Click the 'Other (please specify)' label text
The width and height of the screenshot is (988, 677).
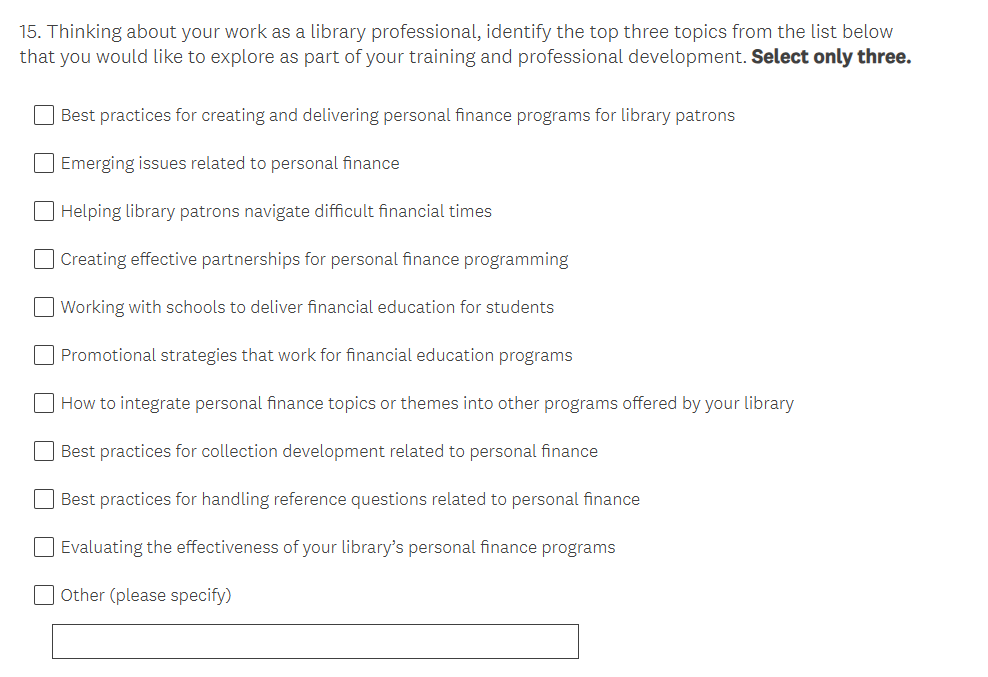[146, 595]
